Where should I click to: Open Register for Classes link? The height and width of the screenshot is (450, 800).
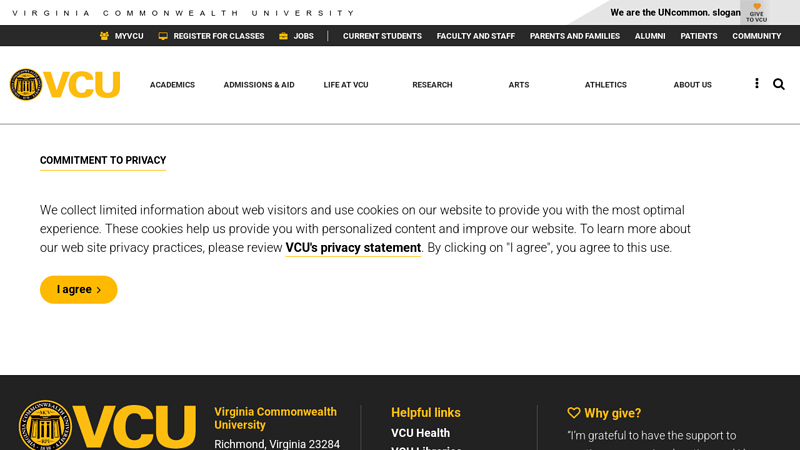click(211, 36)
